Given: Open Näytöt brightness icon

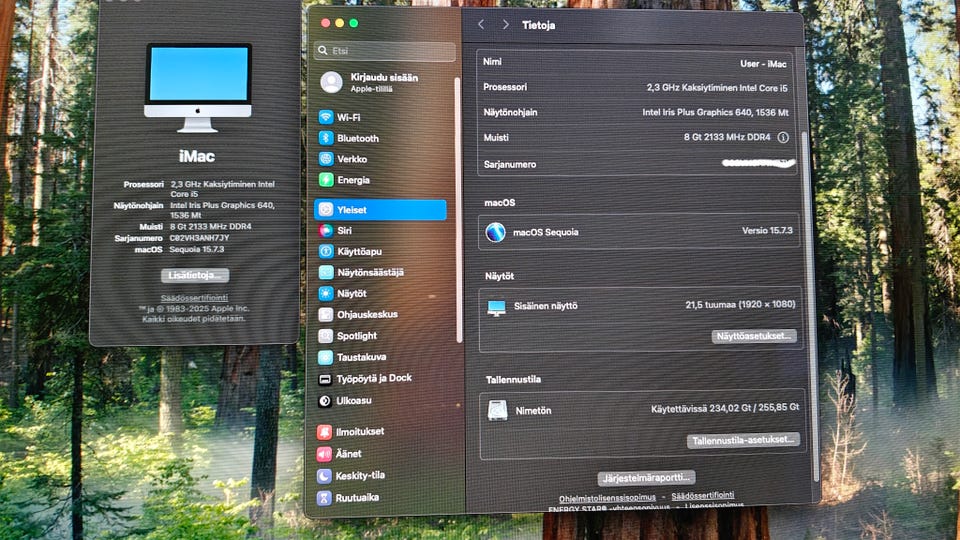Looking at the screenshot, I should [x=326, y=293].
